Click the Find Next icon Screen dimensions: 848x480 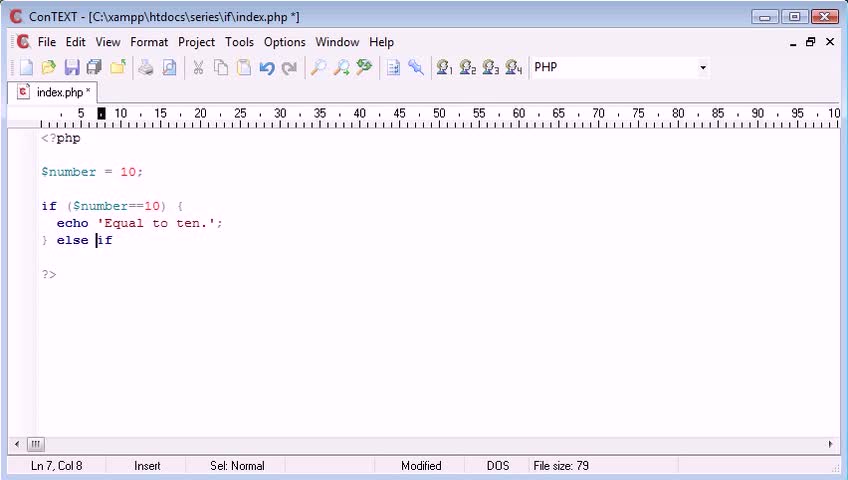(x=341, y=68)
